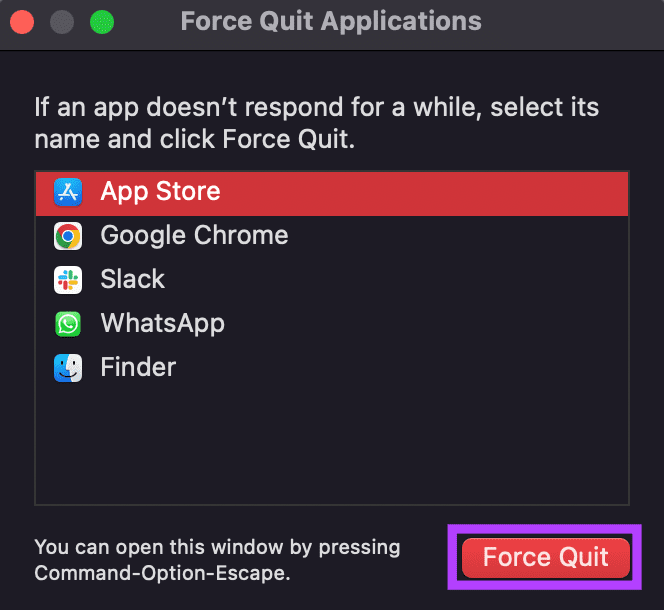
Task: Click the instruction text about Force Quit
Action: coord(316,123)
